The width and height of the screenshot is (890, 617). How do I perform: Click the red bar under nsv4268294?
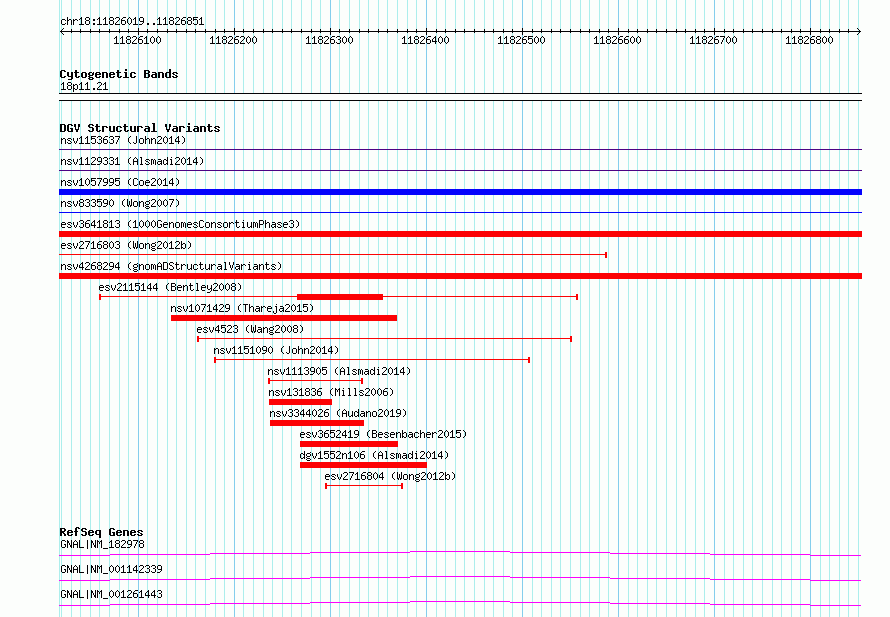coord(460,276)
